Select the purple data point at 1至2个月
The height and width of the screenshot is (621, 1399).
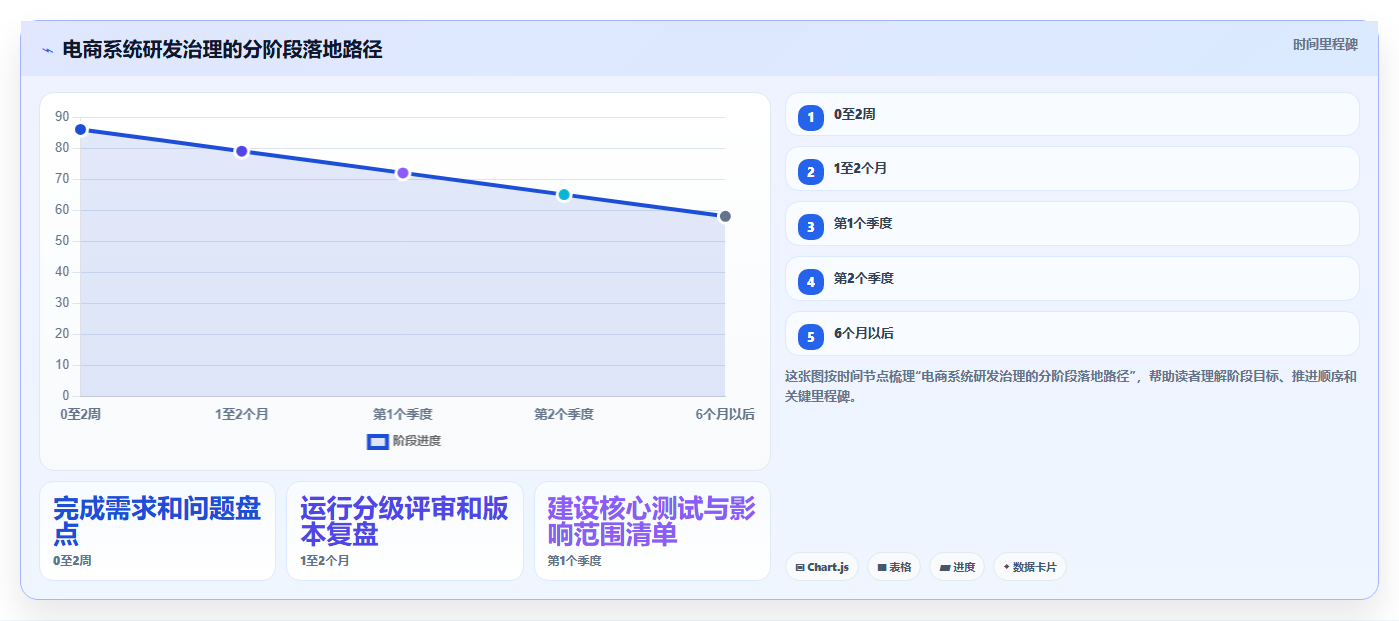[x=241, y=151]
